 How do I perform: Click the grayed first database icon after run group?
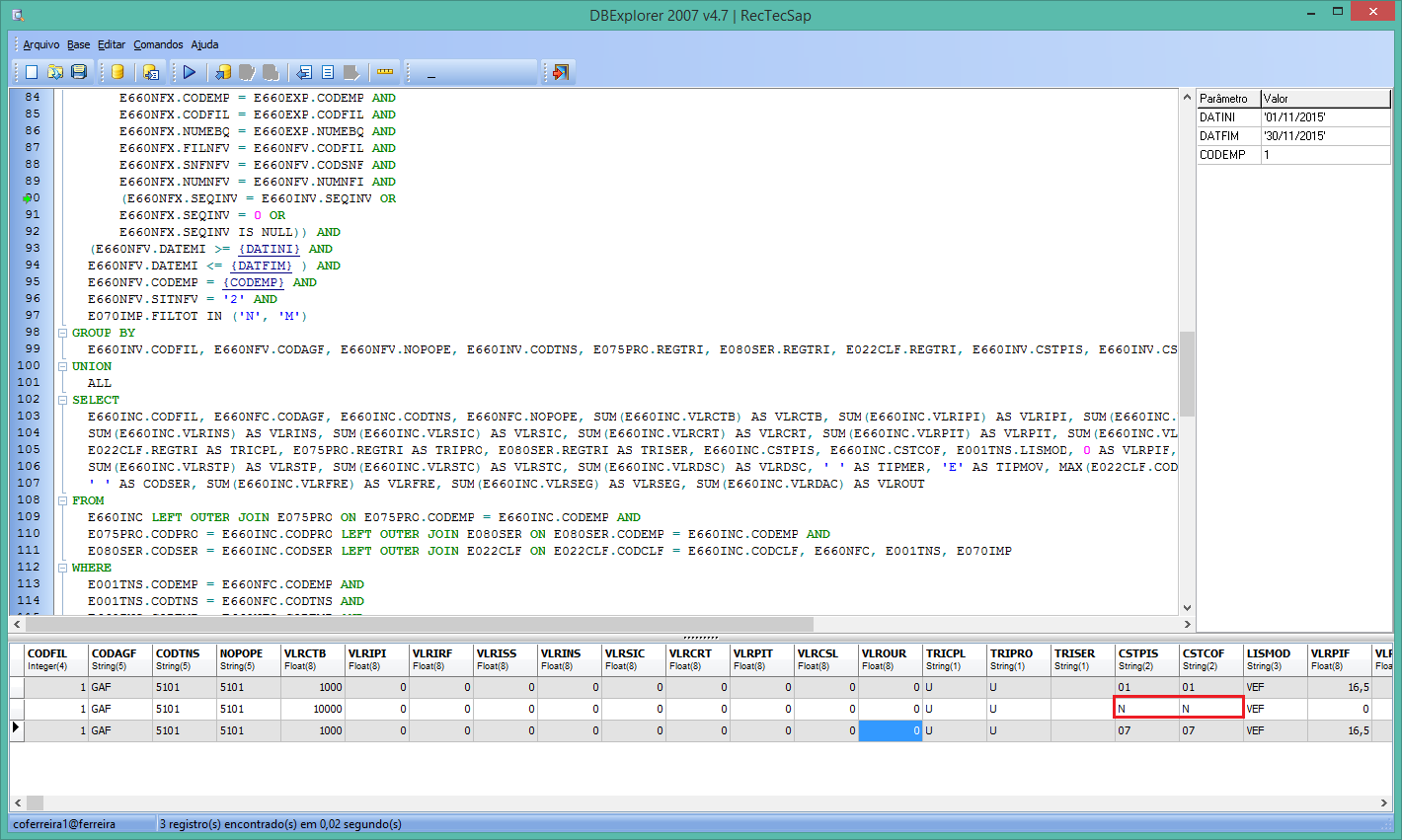click(x=247, y=72)
